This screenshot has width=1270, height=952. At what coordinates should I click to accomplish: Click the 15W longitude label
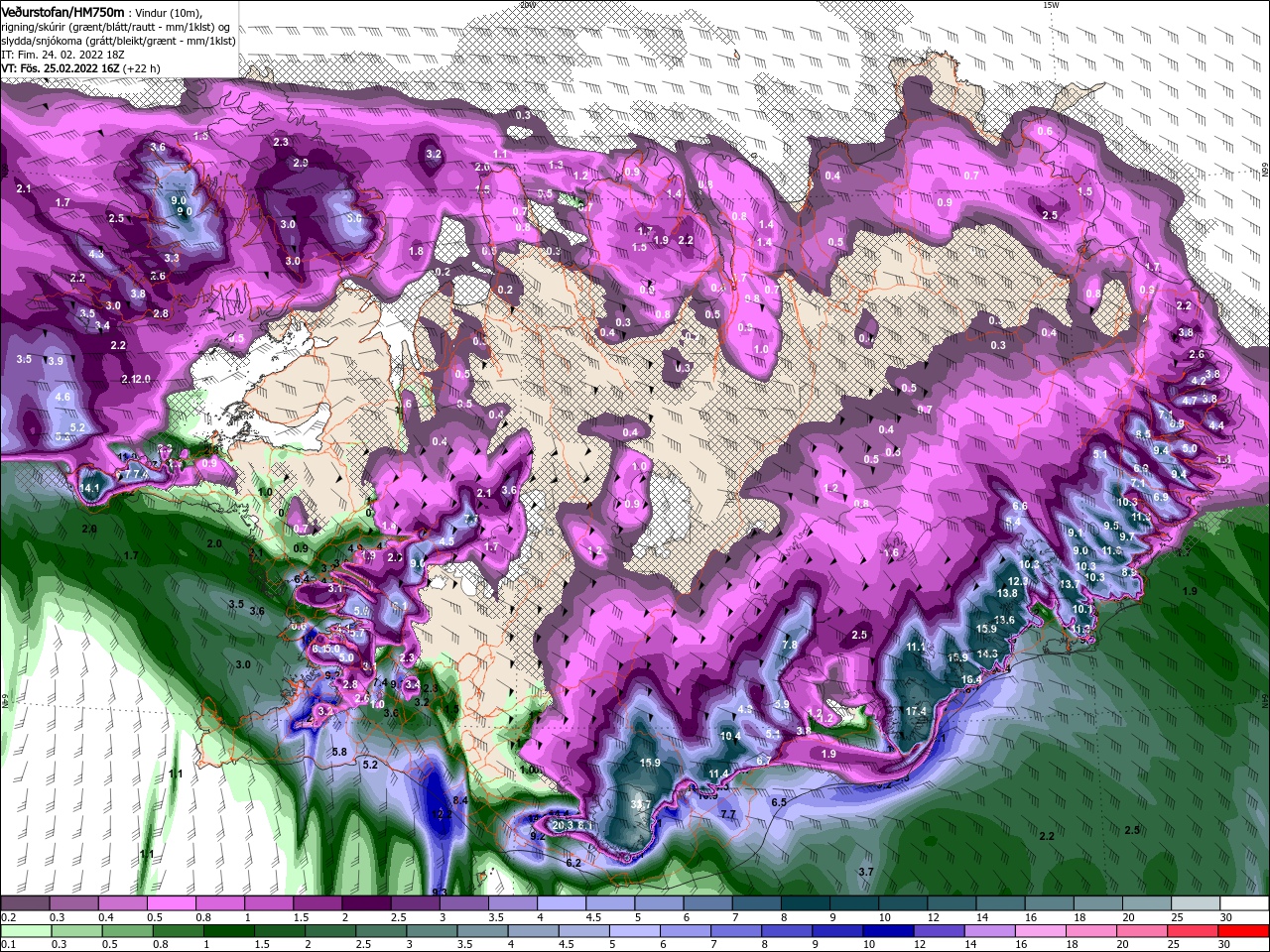click(1052, 5)
